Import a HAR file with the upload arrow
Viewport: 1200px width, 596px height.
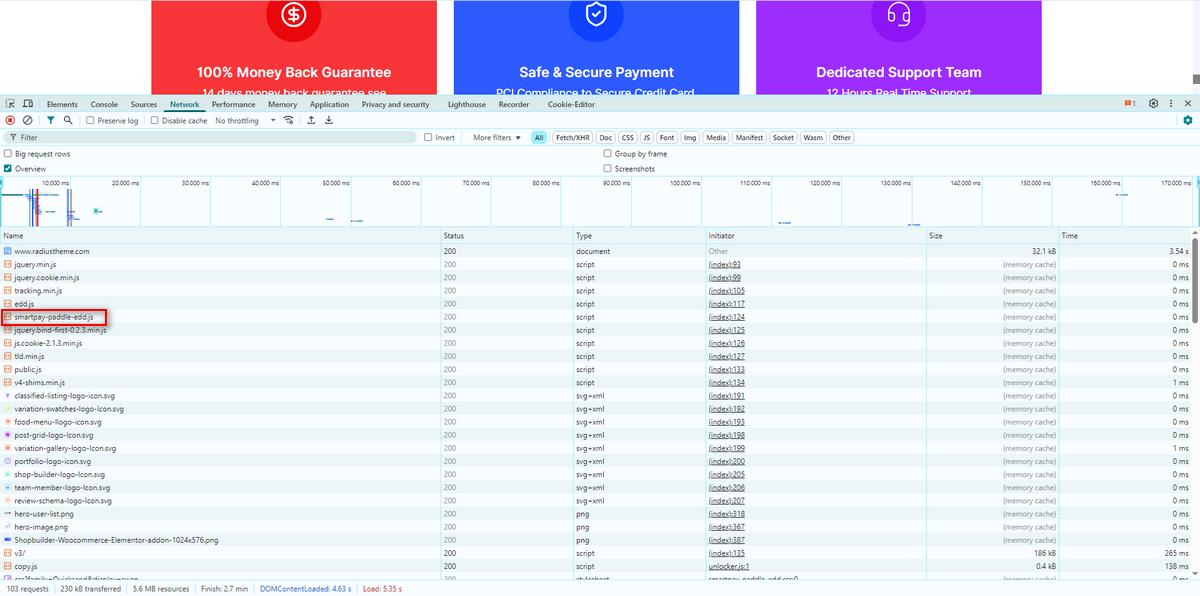tap(311, 120)
